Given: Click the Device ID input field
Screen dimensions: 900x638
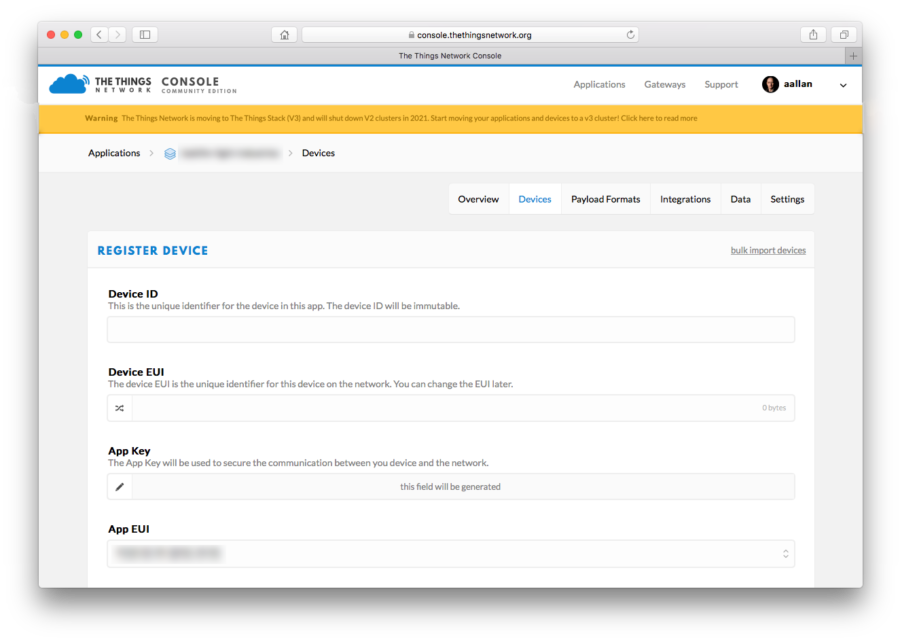Looking at the screenshot, I should tap(450, 330).
